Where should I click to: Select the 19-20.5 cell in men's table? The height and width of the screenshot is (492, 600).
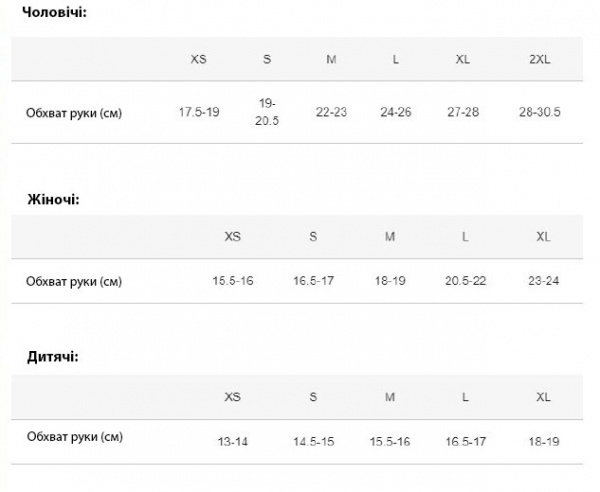pyautogui.click(x=267, y=111)
